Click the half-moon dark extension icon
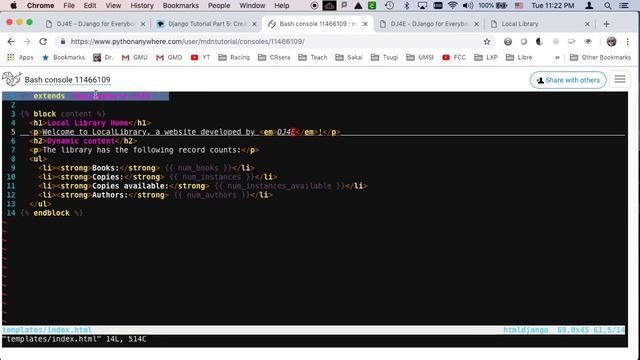 pos(540,42)
